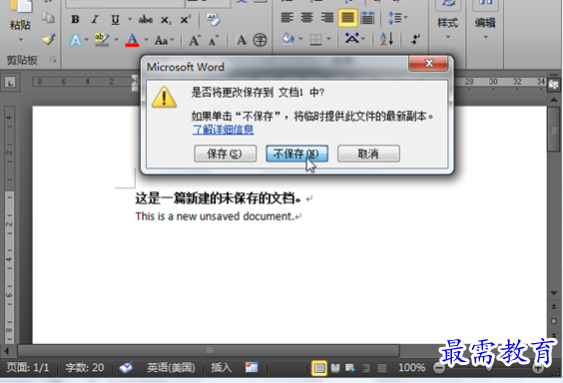Launch the Clipboard (剪贴板) pane
This screenshot has height=383, width=563.
[53, 60]
